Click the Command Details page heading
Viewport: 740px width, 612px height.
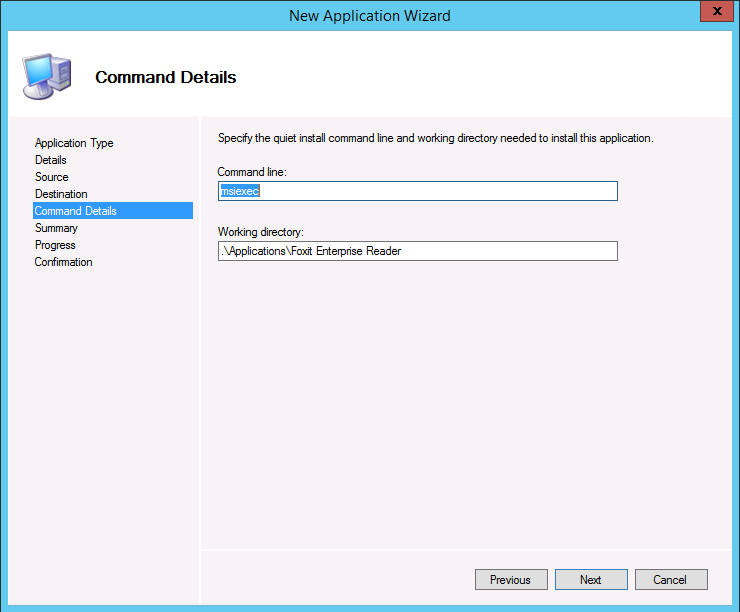[166, 77]
